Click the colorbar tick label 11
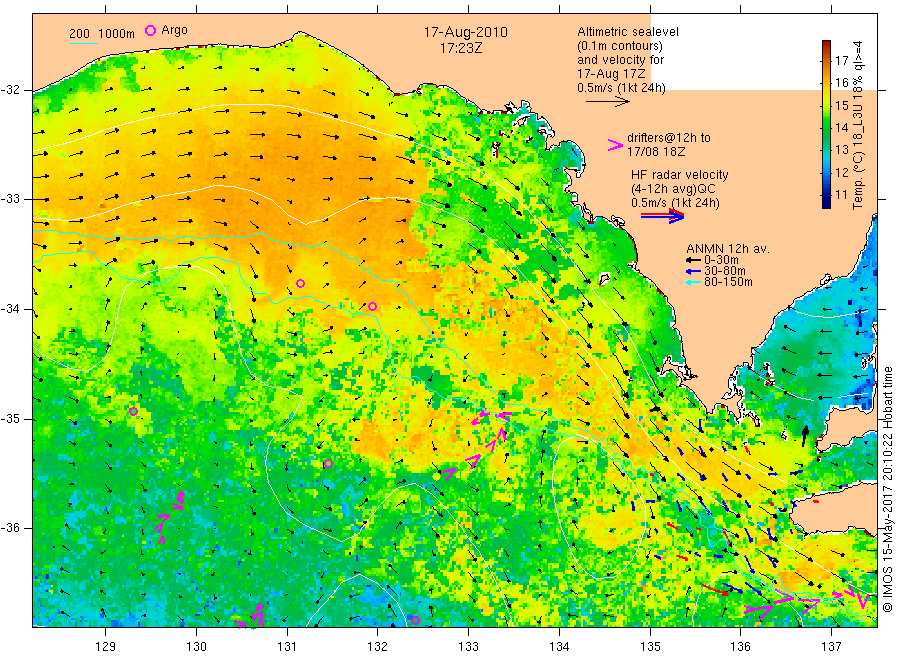 click(x=841, y=195)
